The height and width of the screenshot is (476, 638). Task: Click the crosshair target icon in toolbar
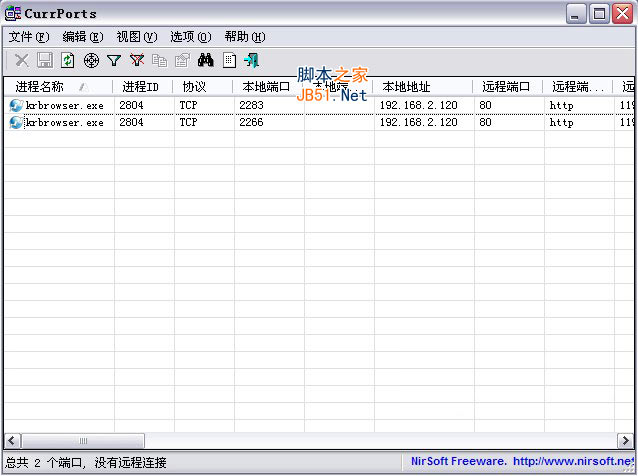point(91,61)
